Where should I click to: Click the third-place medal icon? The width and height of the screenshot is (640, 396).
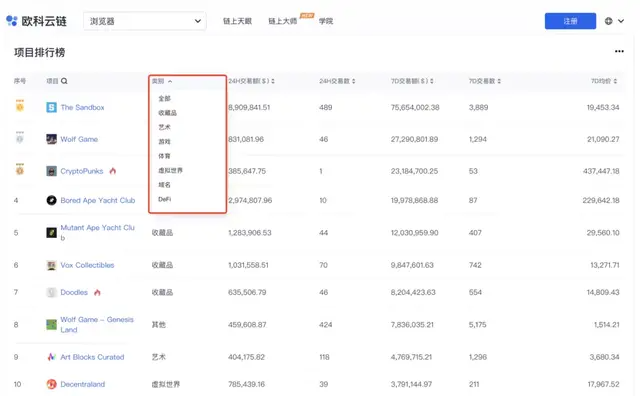pyautogui.click(x=20, y=169)
